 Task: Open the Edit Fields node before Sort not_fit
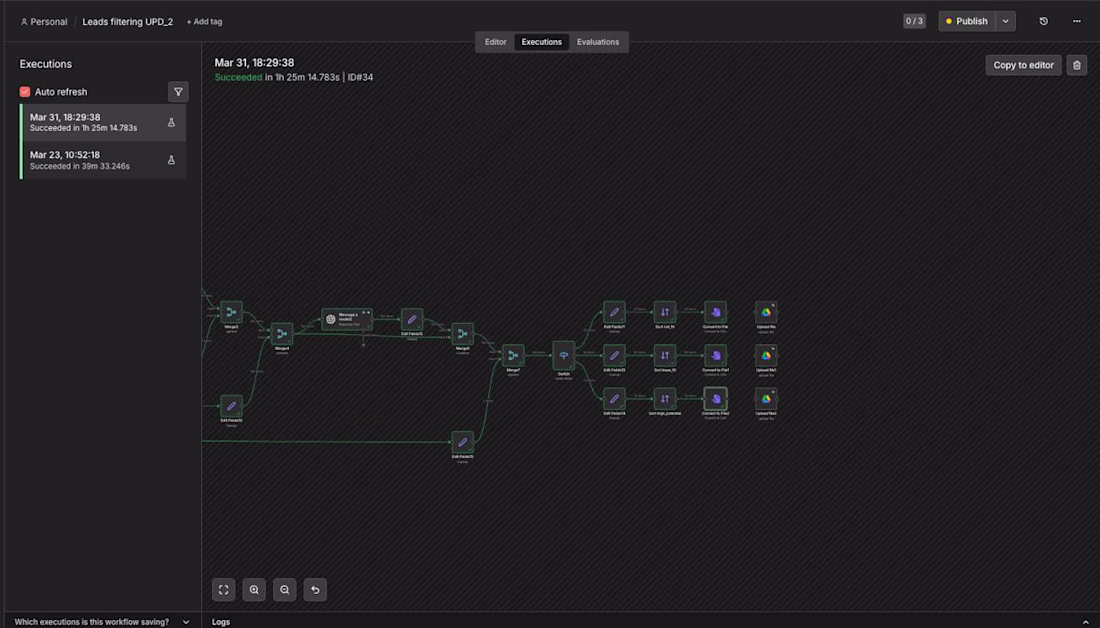pyautogui.click(x=614, y=312)
